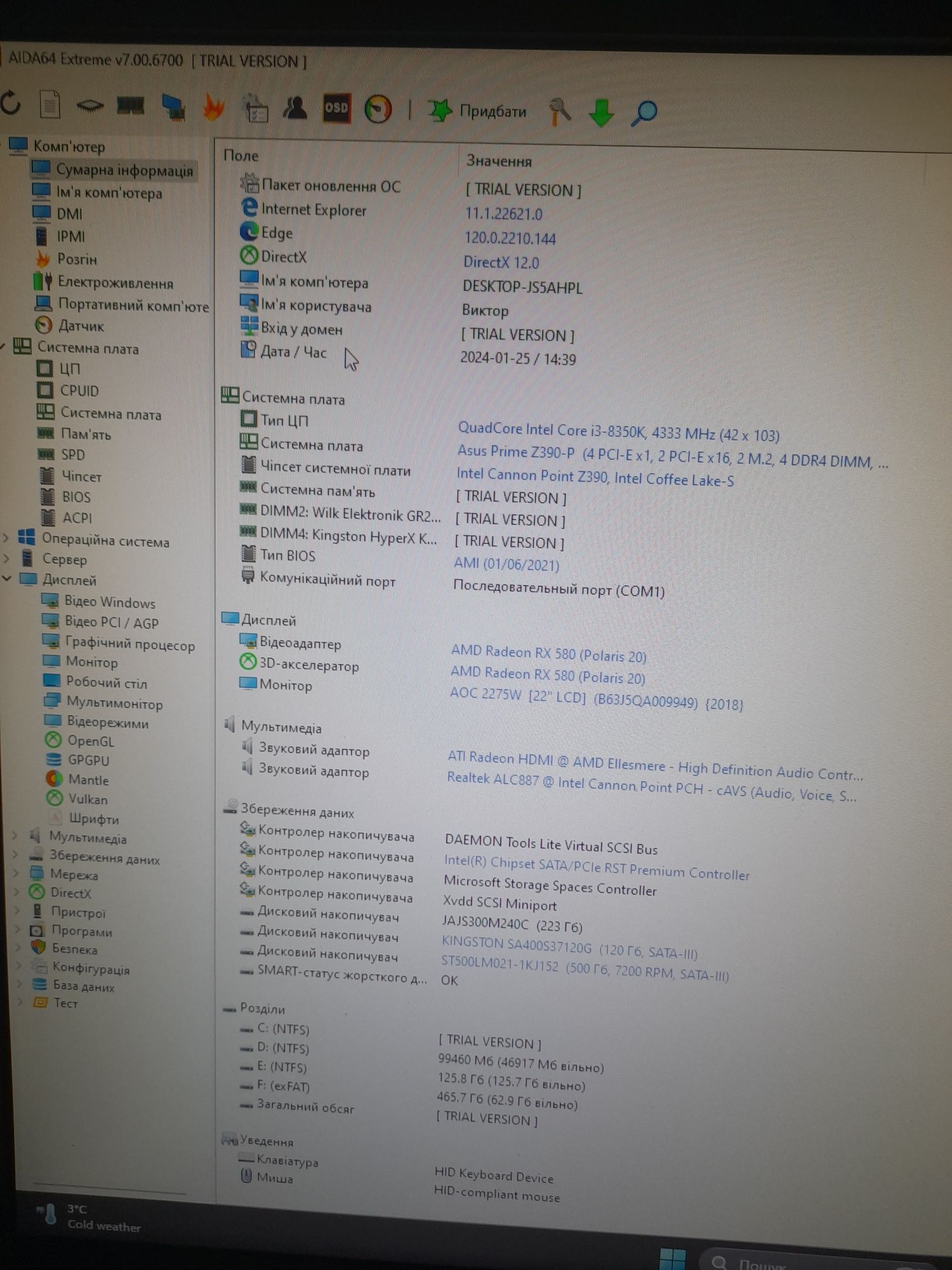This screenshot has height=1270, width=952.
Task: Open the Безпека security tree item
Action: tap(65, 949)
